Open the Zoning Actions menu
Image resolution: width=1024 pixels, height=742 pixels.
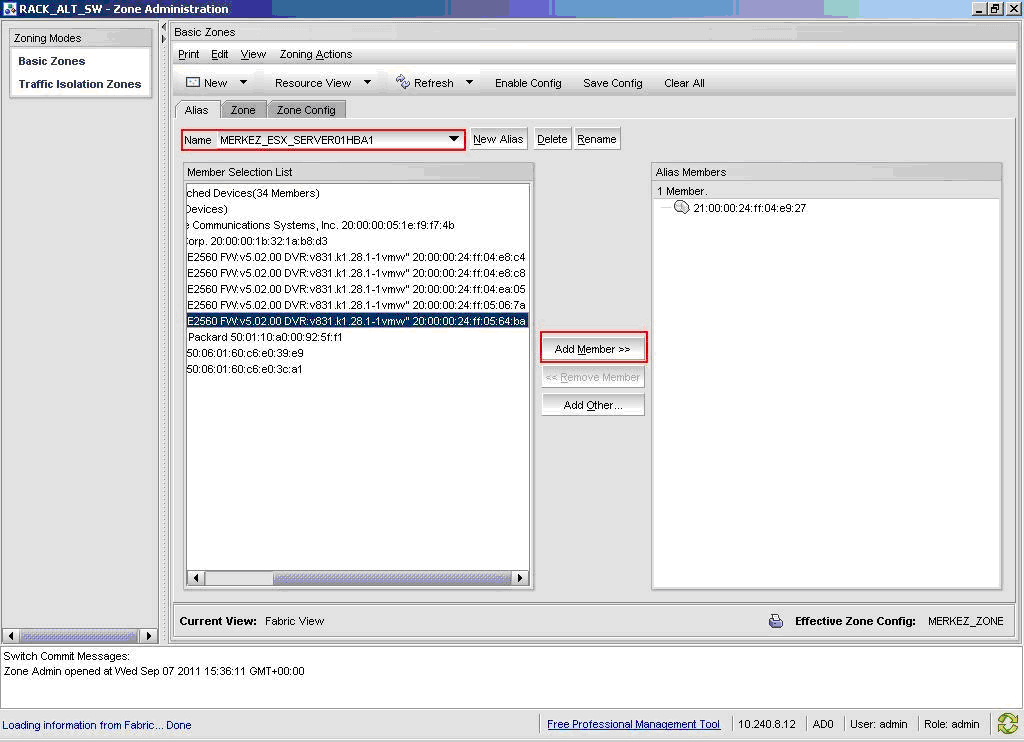click(315, 54)
